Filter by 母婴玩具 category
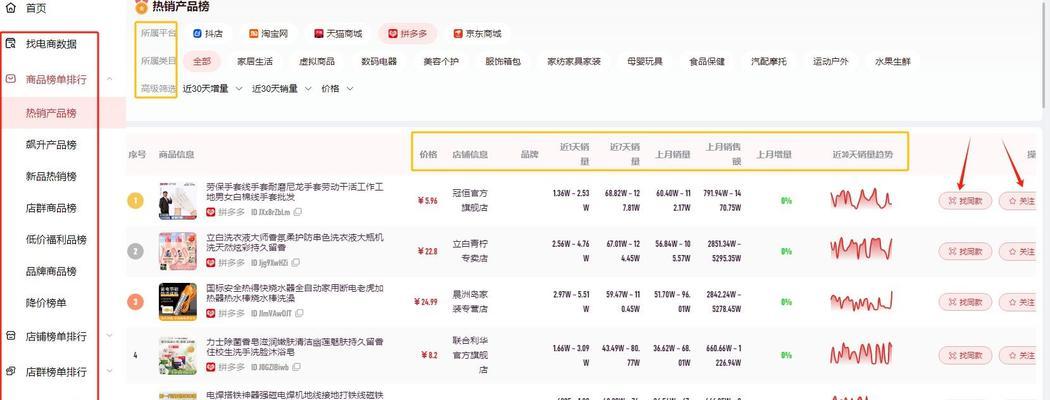This screenshot has height=400, width=1050. [x=645, y=61]
